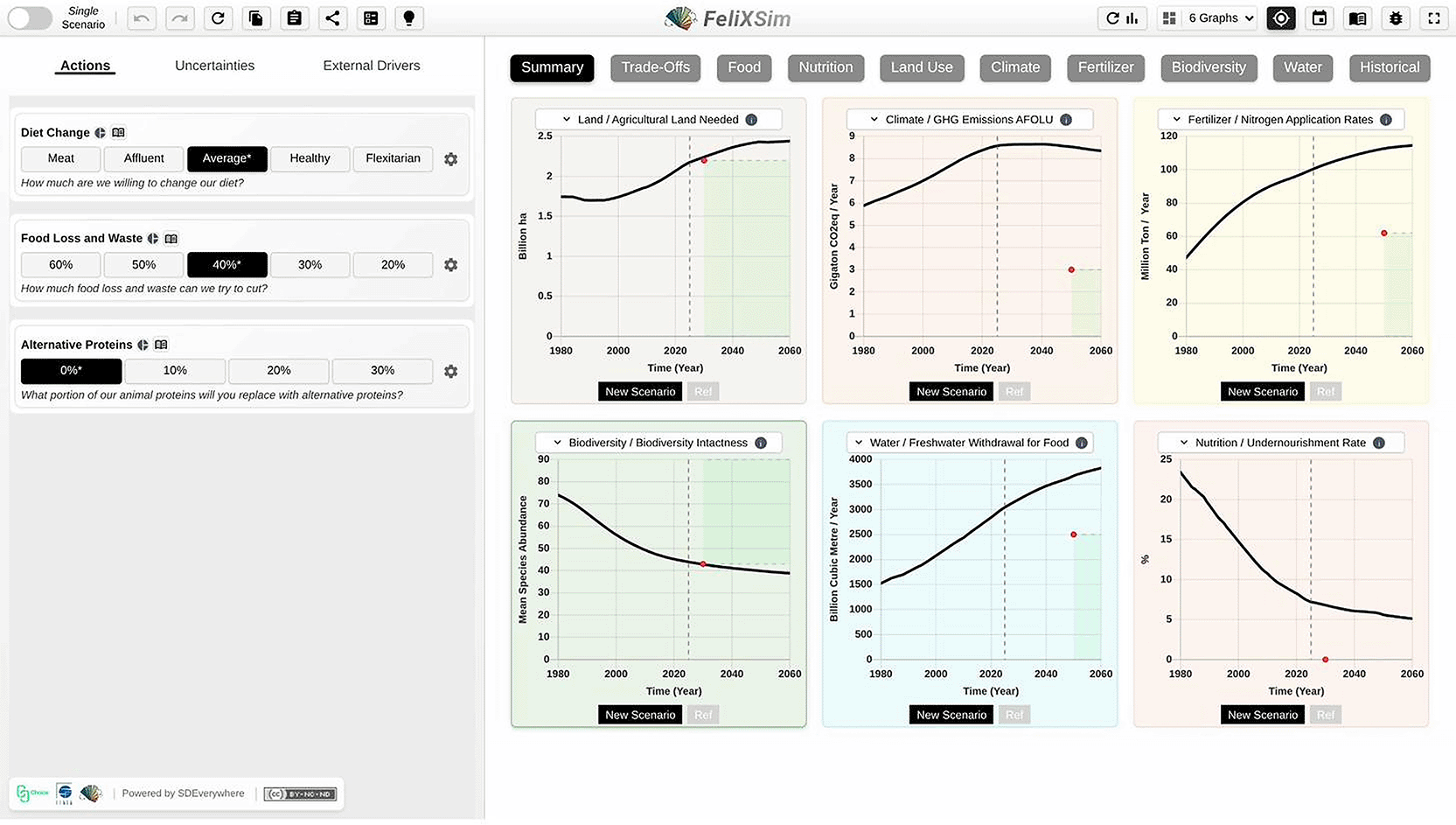Open Alternative Proteins settings gear
Image resolution: width=1456 pixels, height=825 pixels.
click(451, 372)
